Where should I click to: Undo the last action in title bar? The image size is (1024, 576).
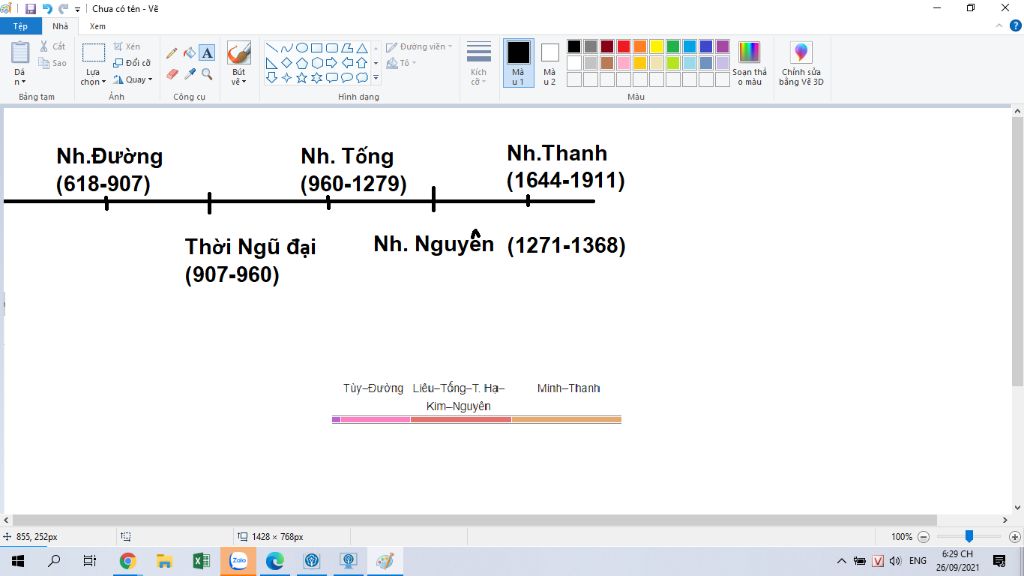tap(47, 9)
